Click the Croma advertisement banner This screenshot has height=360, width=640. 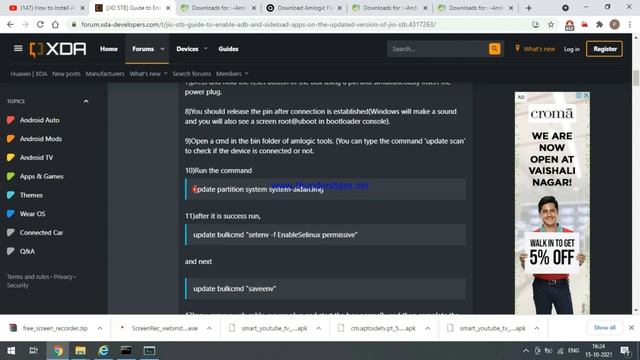(x=552, y=203)
